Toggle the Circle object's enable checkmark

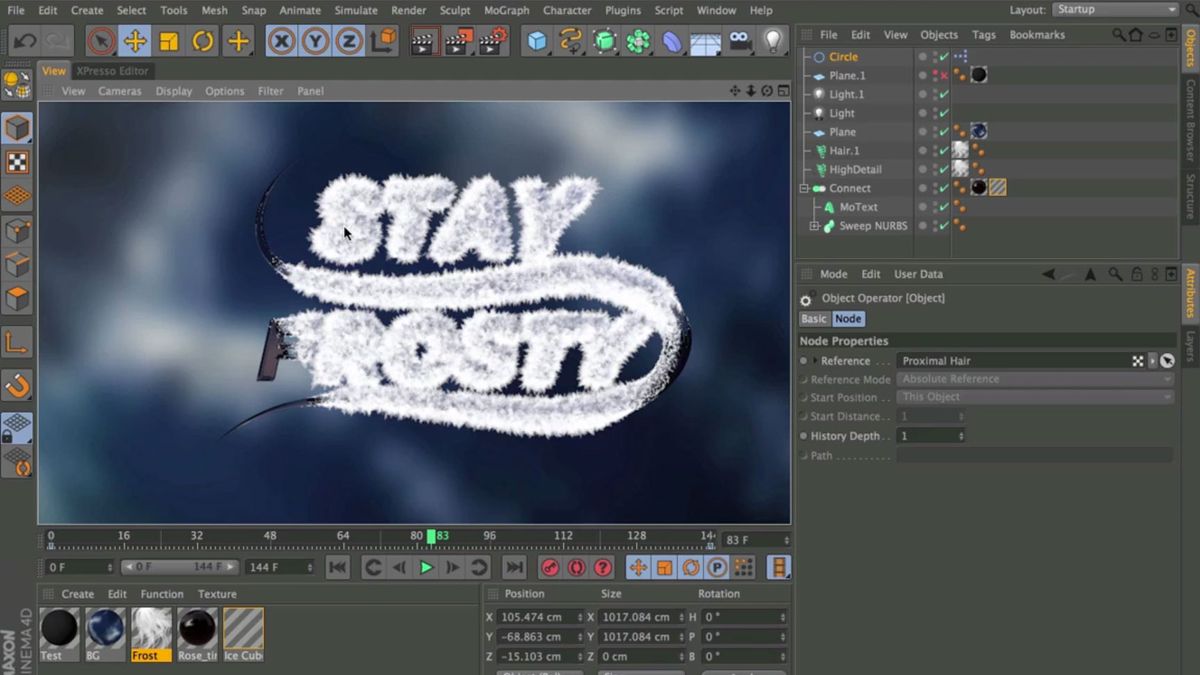click(944, 57)
